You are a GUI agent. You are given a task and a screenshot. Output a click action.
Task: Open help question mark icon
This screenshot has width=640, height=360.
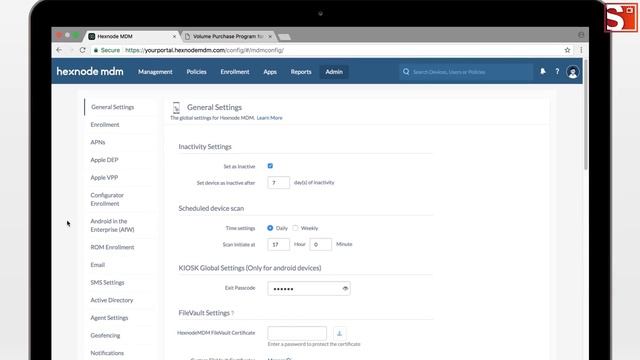557,71
